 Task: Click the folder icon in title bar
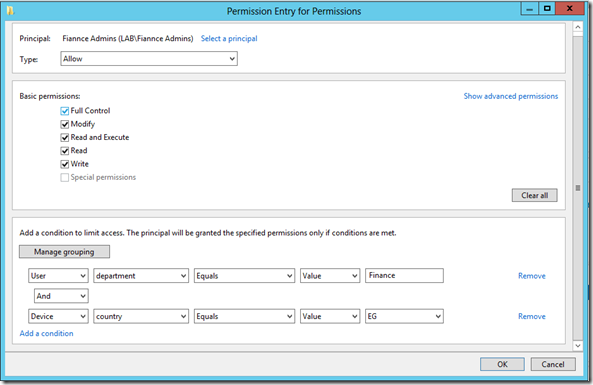(10, 11)
